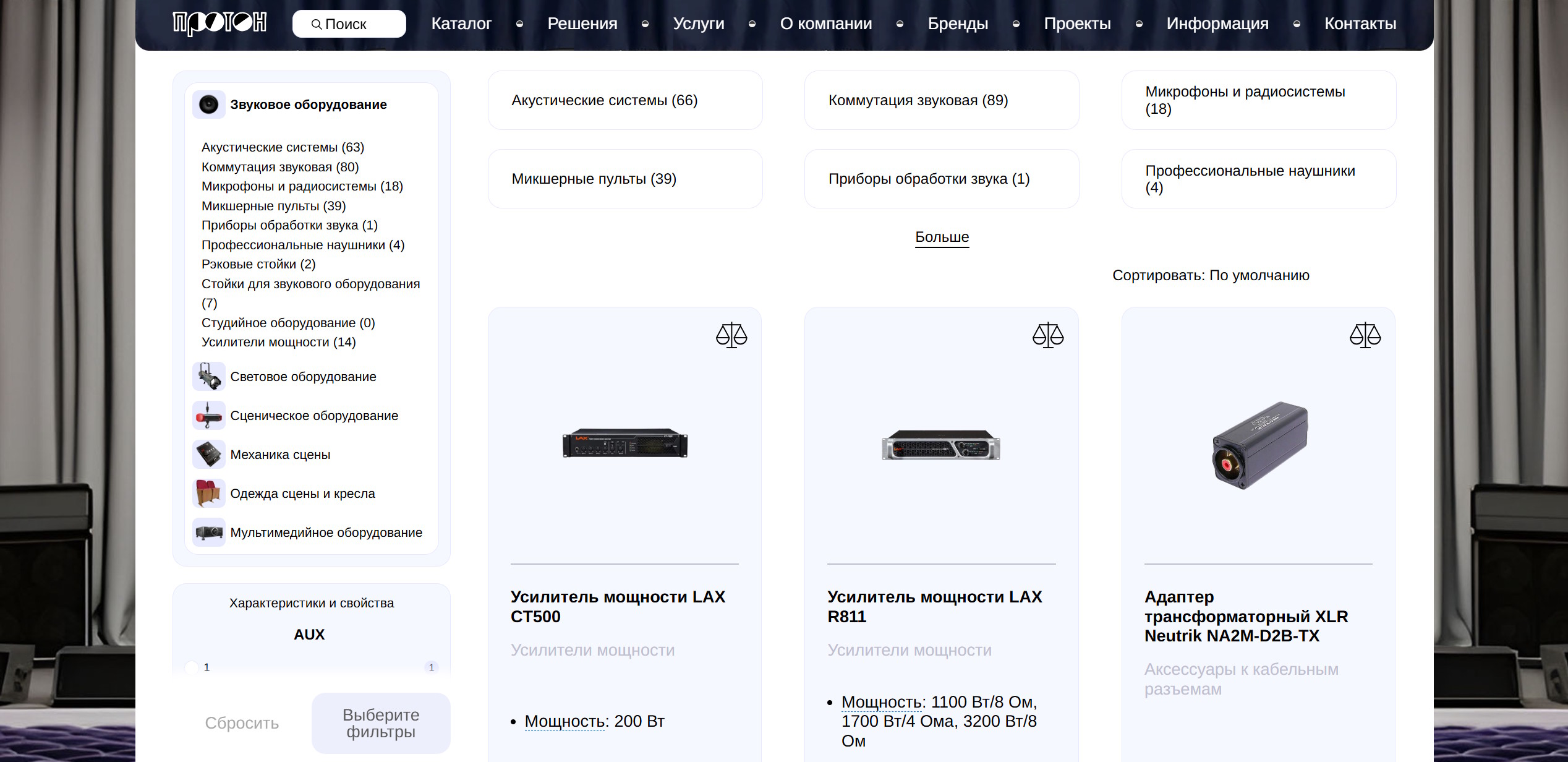Open the Контакты menu
The height and width of the screenshot is (762, 1568).
click(1360, 24)
